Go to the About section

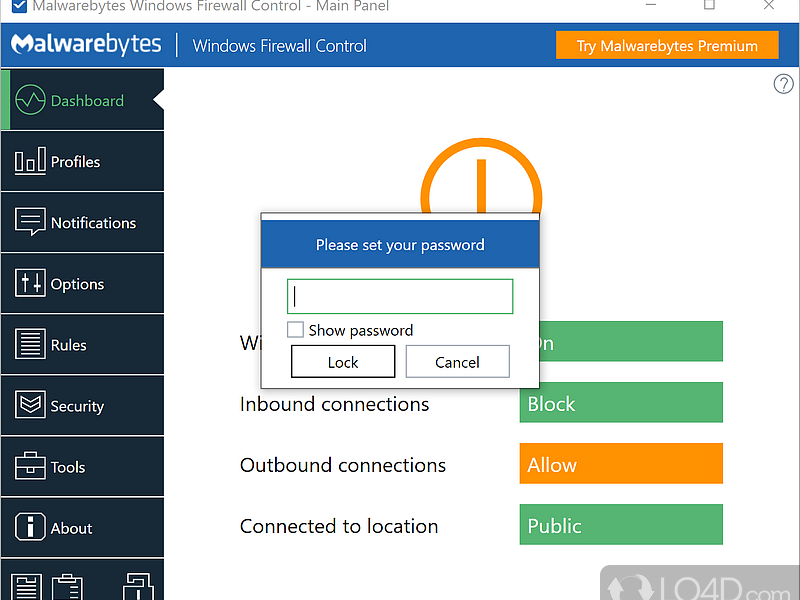click(82, 528)
